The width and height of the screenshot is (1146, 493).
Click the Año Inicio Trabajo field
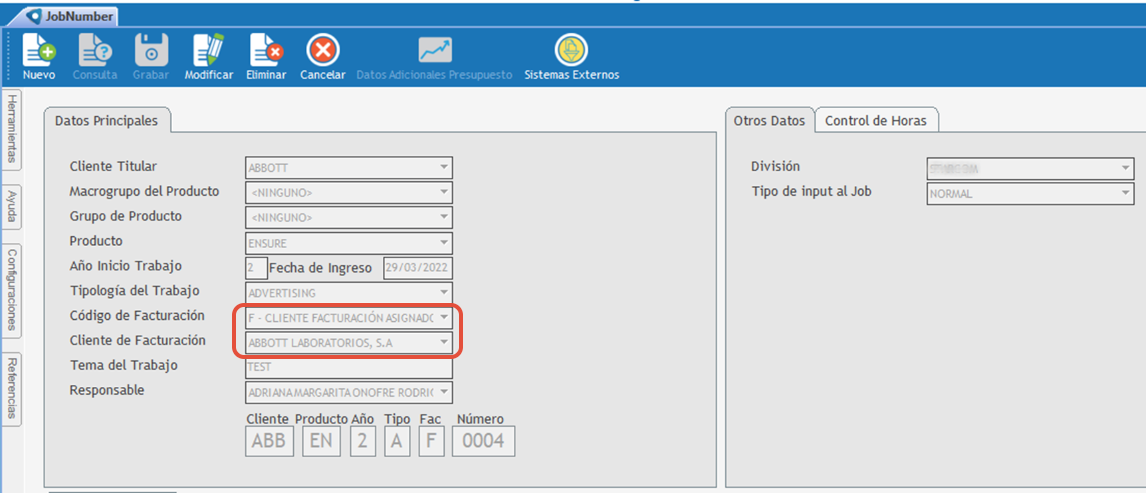(256, 268)
